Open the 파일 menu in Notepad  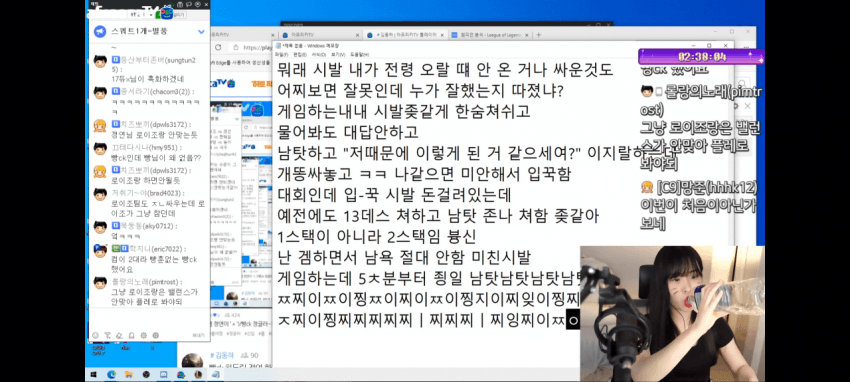point(281,55)
